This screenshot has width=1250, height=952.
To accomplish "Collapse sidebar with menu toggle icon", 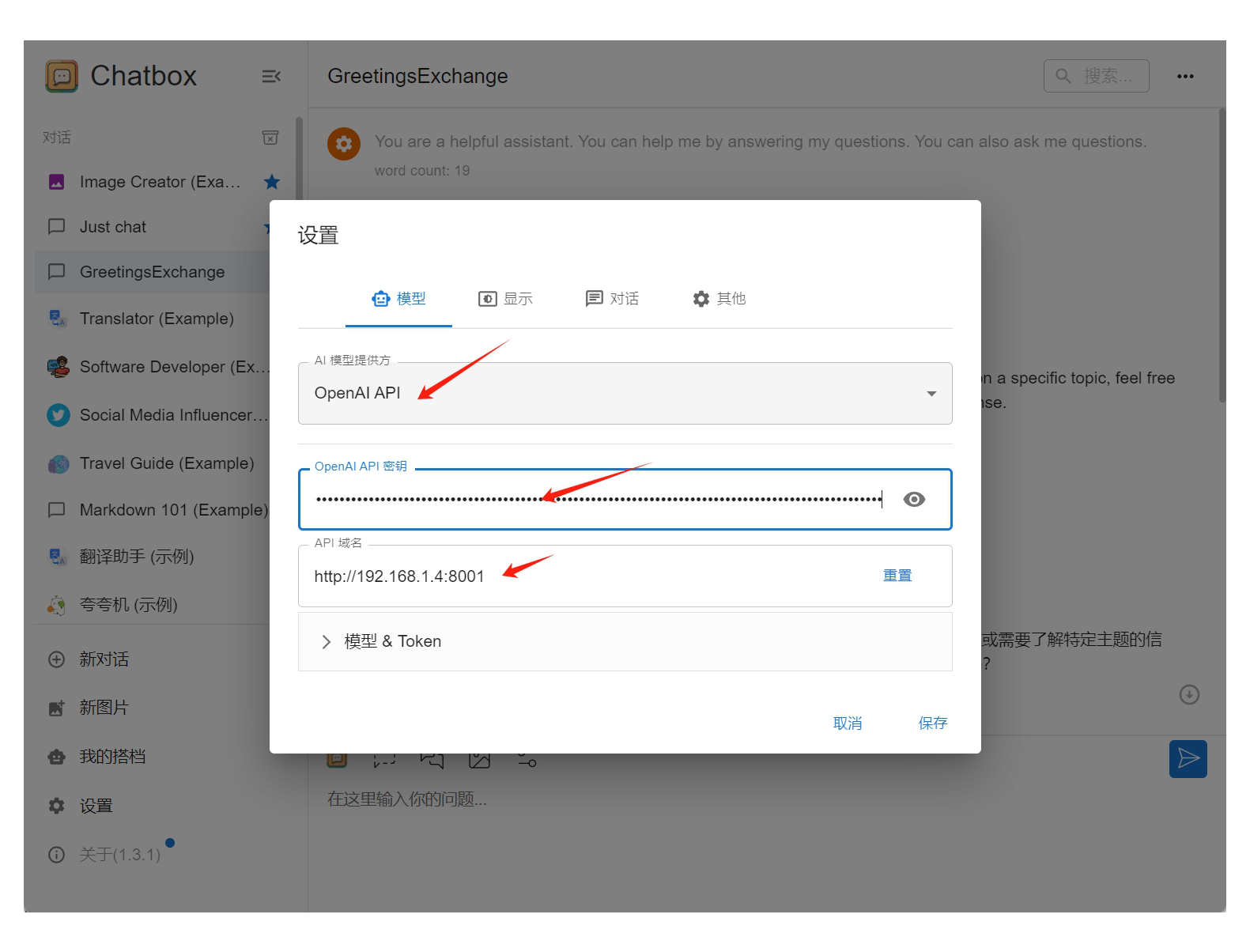I will click(x=271, y=76).
